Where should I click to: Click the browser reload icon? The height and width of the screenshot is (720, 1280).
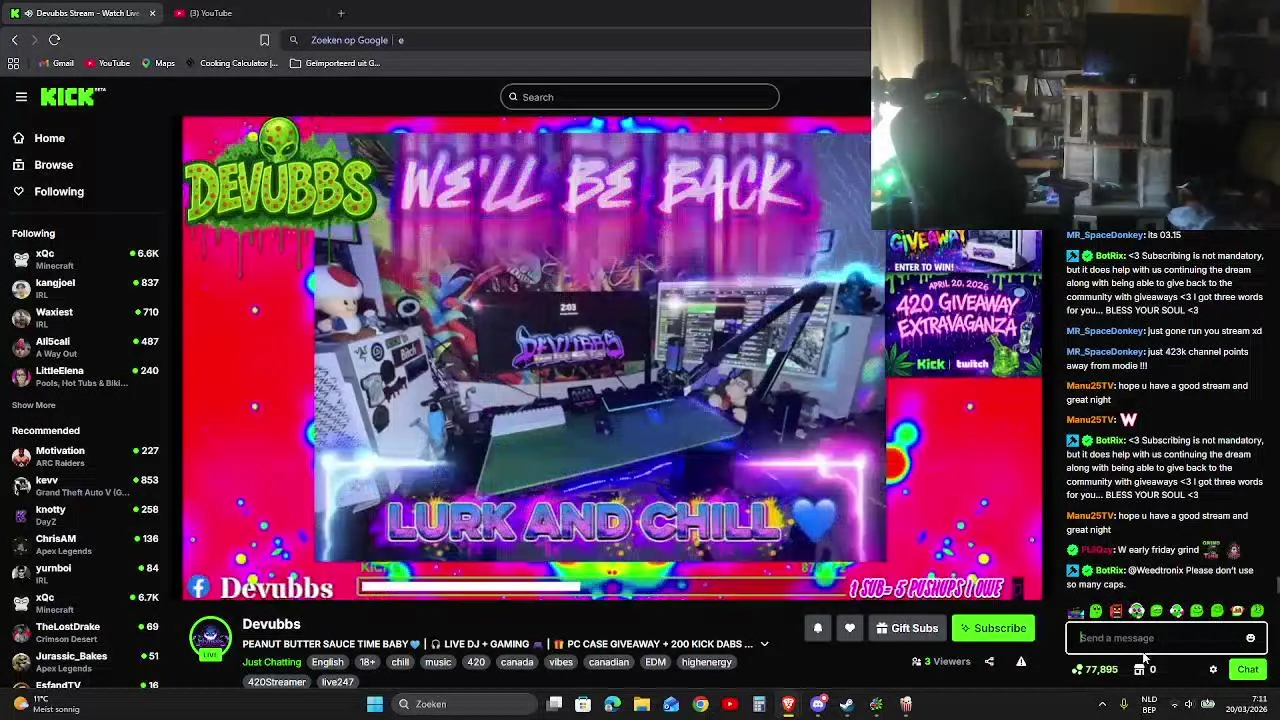[54, 40]
